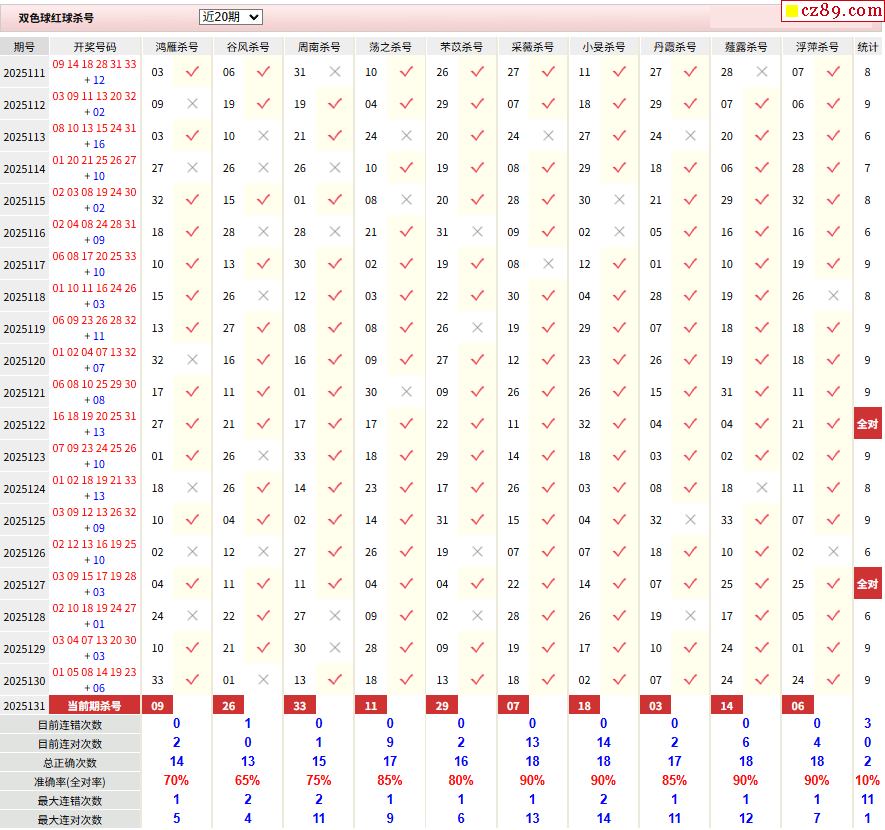Click the 小旻杀号 X mark in row 2025115
The height and width of the screenshot is (830, 885).
coord(619,200)
